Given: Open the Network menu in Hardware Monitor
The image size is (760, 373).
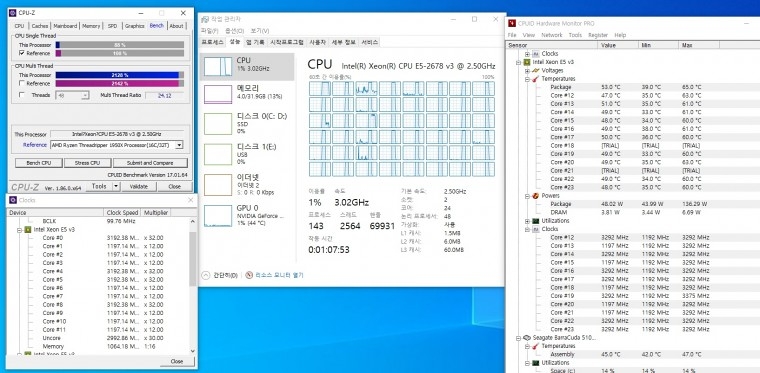Looking at the screenshot, I should coord(552,35).
